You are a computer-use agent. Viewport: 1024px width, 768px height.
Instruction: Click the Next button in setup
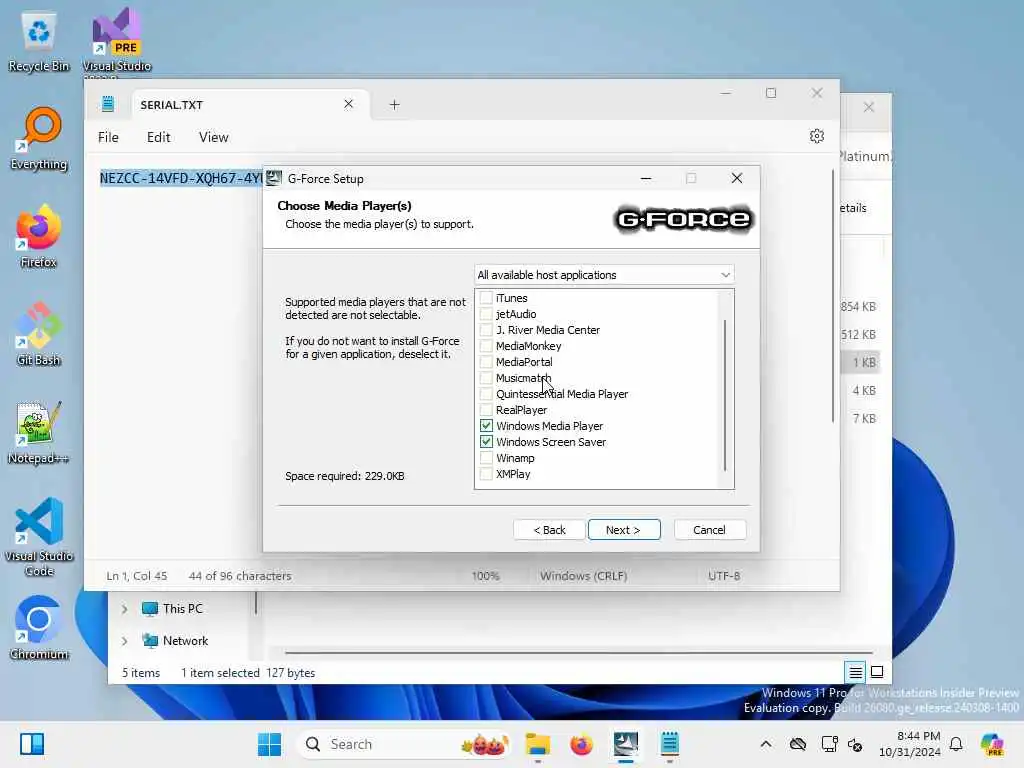[624, 530]
